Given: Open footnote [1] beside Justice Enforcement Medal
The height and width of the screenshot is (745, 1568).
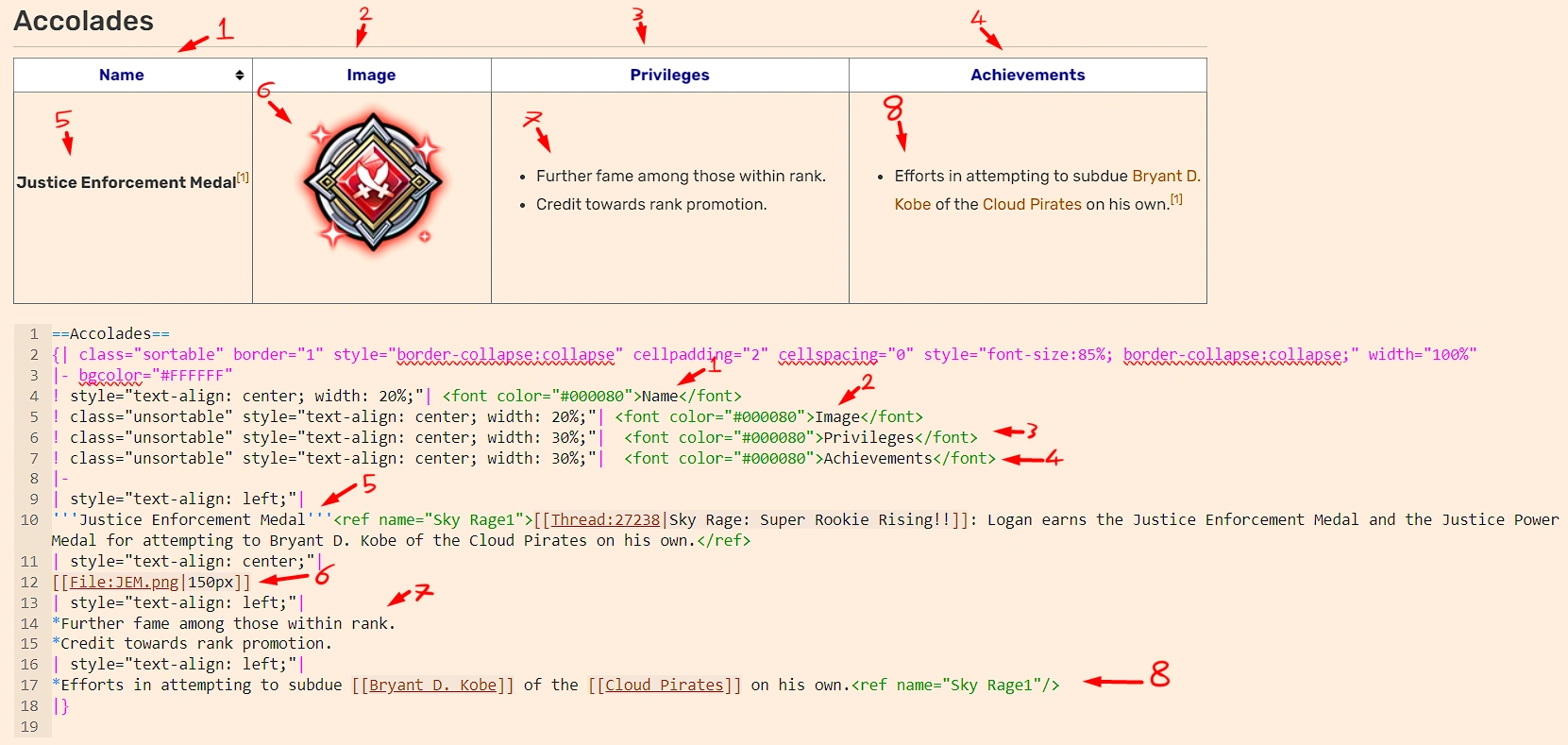Looking at the screenshot, I should tap(244, 178).
